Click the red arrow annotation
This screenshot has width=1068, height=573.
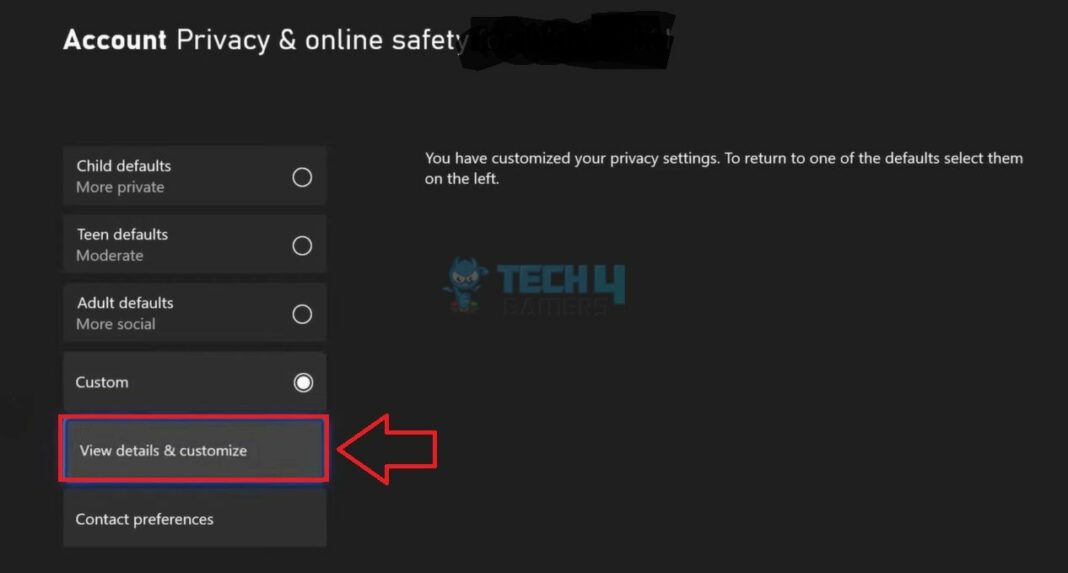point(388,449)
